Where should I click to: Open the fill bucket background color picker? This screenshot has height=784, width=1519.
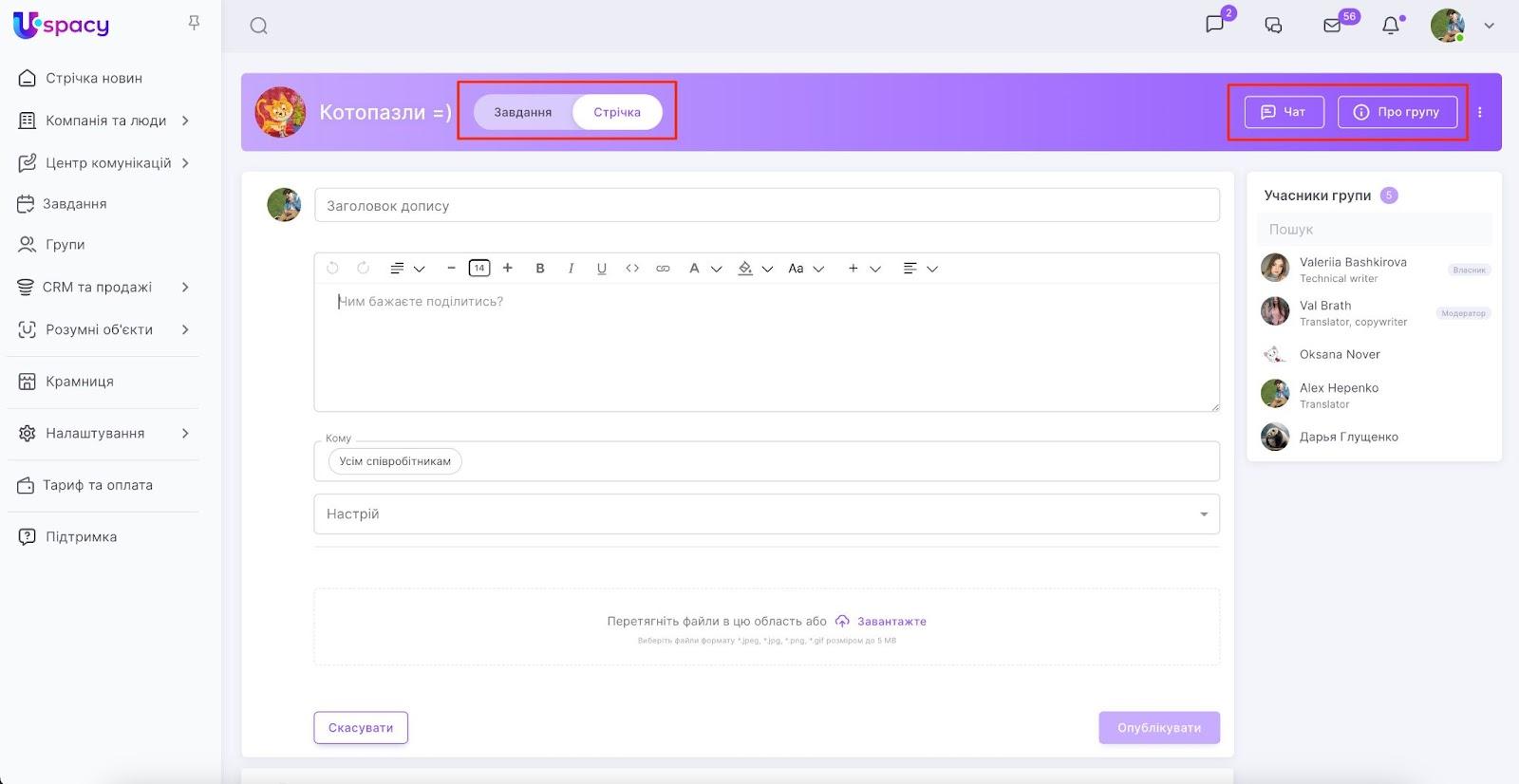756,269
